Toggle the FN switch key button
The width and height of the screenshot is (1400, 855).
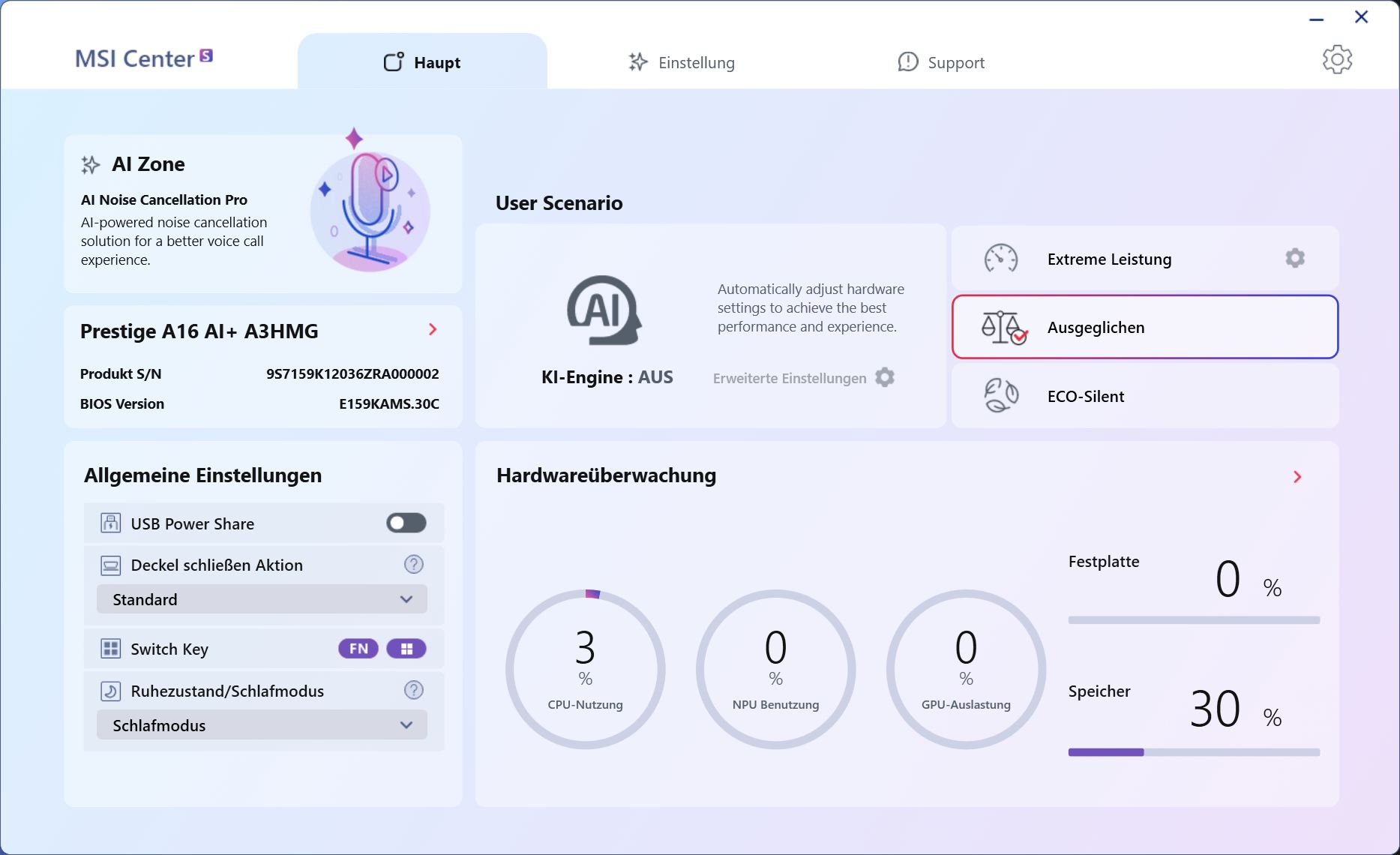pyautogui.click(x=358, y=648)
